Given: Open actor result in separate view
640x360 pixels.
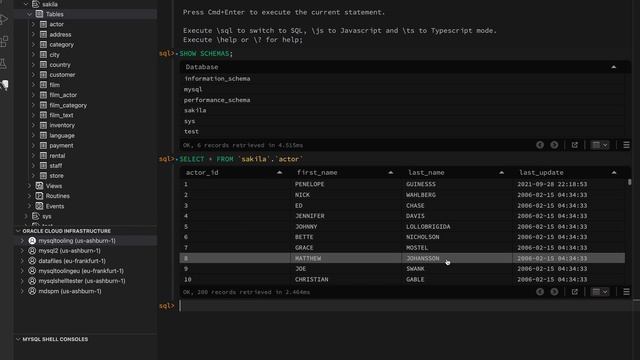Looking at the screenshot, I should [x=574, y=292].
